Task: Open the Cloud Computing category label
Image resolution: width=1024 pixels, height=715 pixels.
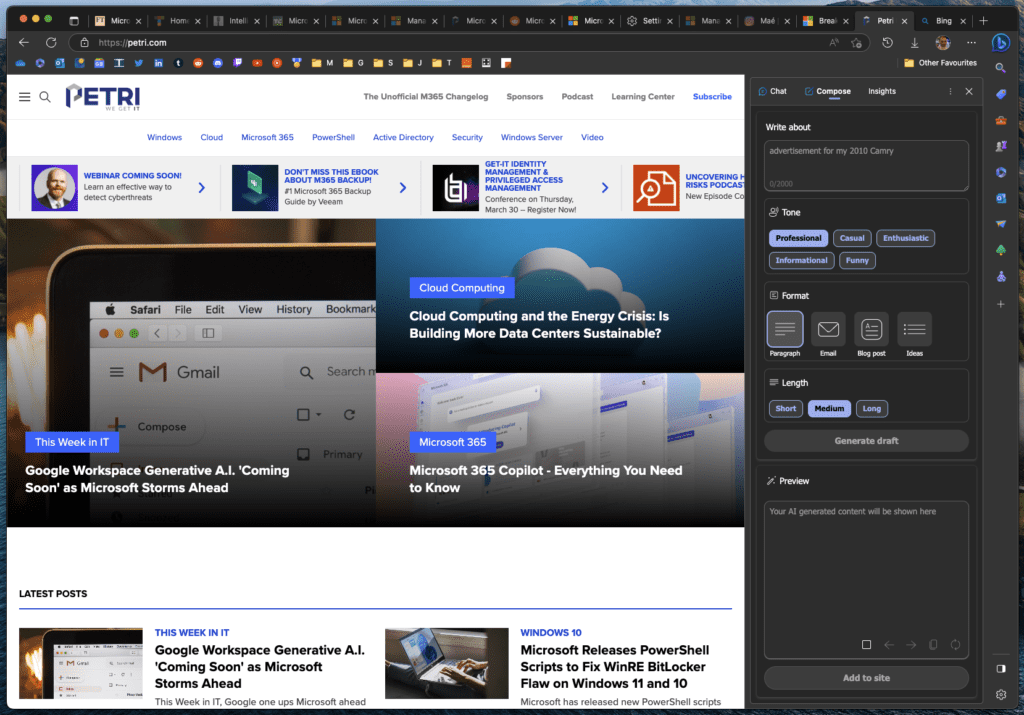Action: (462, 288)
